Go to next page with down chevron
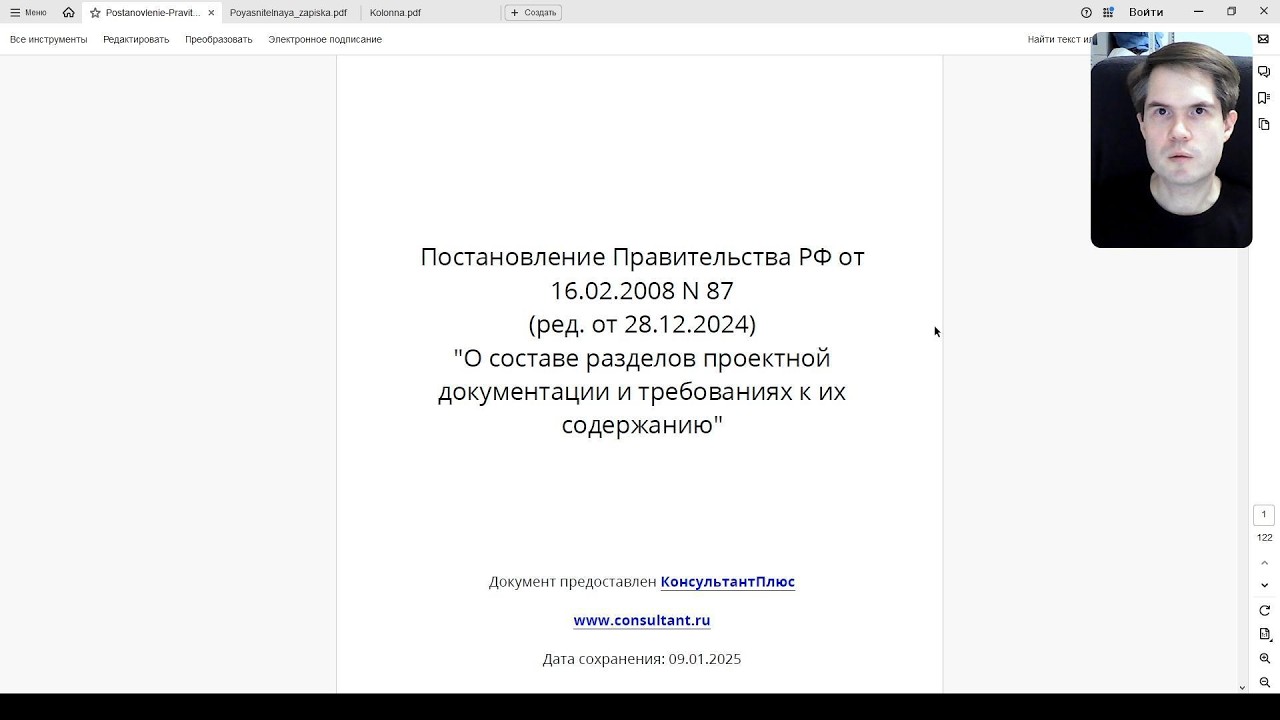 1264,586
